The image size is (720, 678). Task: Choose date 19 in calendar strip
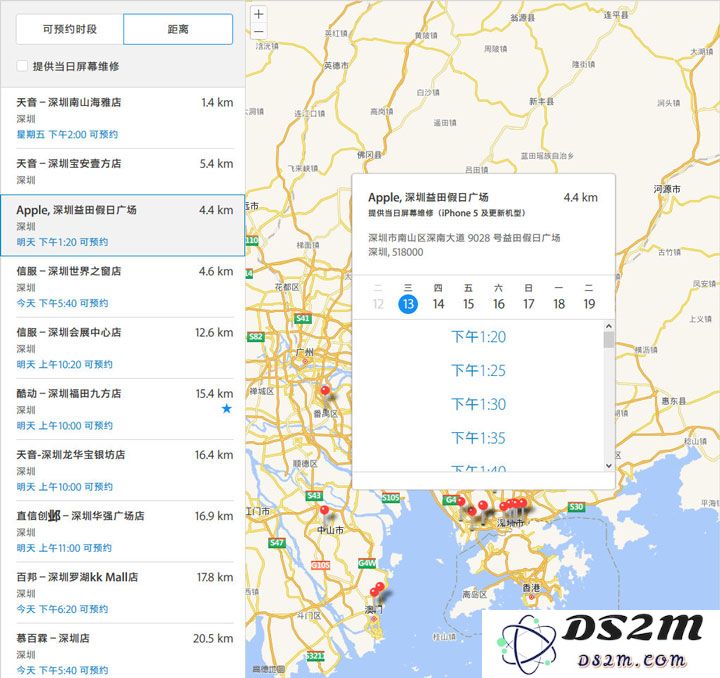tap(589, 304)
